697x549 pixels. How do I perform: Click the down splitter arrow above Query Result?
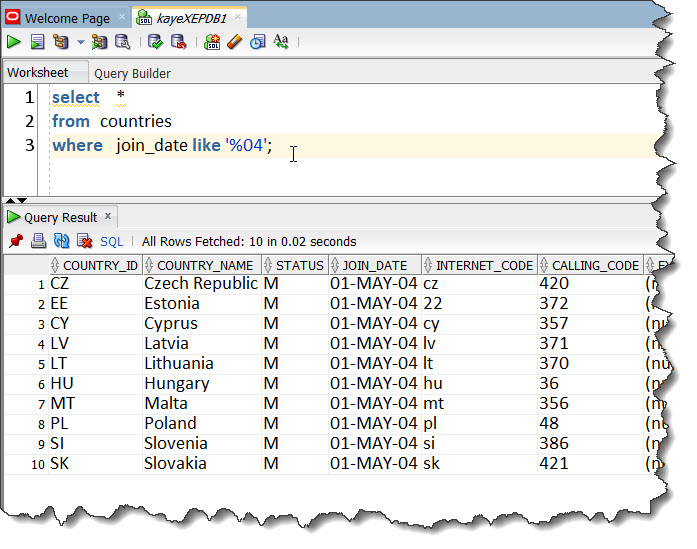(22, 200)
